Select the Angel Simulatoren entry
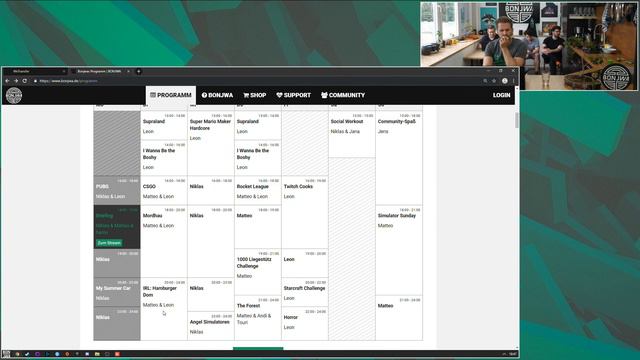 pyautogui.click(x=211, y=326)
